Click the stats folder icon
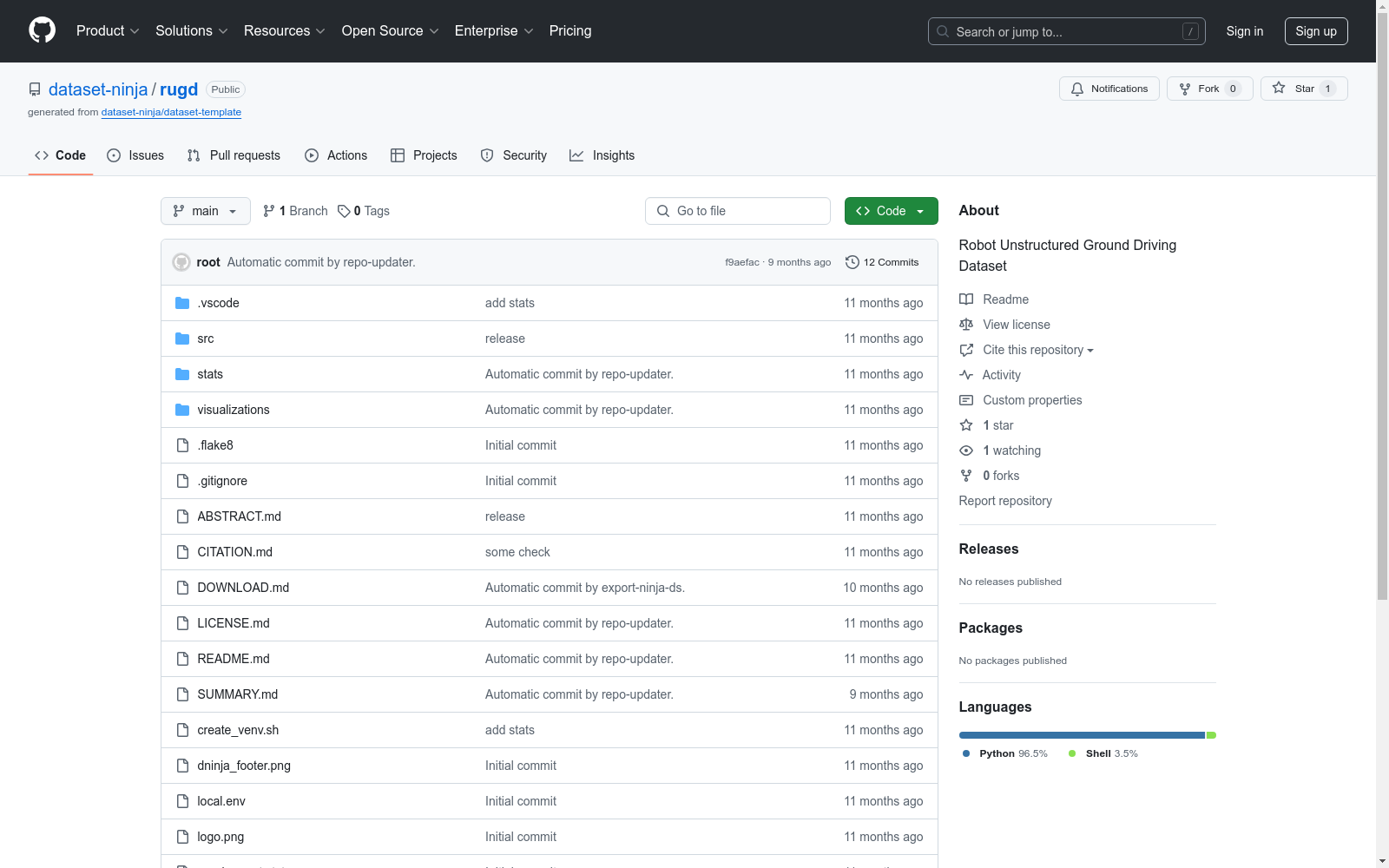The image size is (1389, 868). [x=182, y=374]
